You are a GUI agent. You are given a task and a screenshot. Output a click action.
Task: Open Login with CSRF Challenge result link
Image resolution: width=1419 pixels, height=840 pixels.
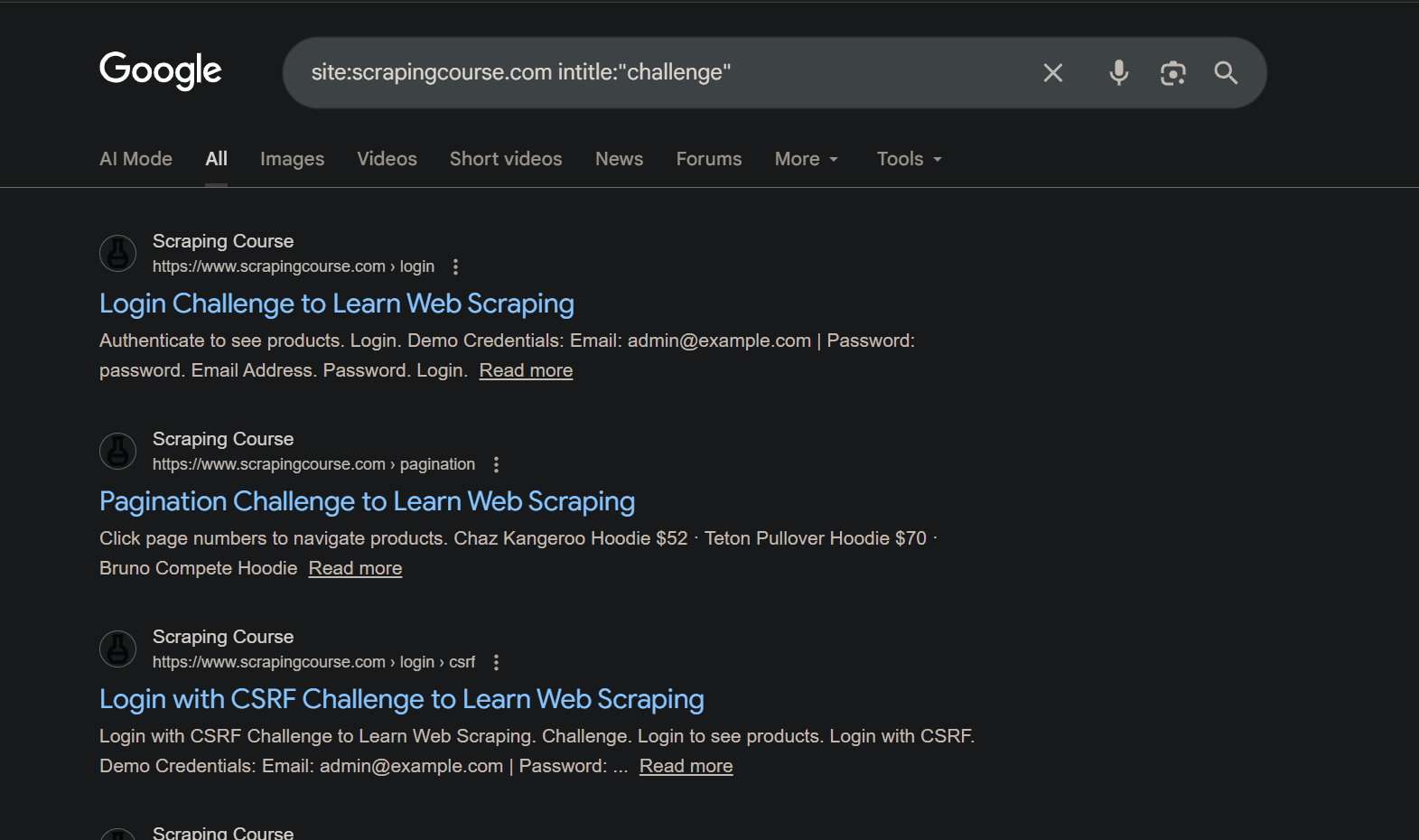tap(402, 700)
